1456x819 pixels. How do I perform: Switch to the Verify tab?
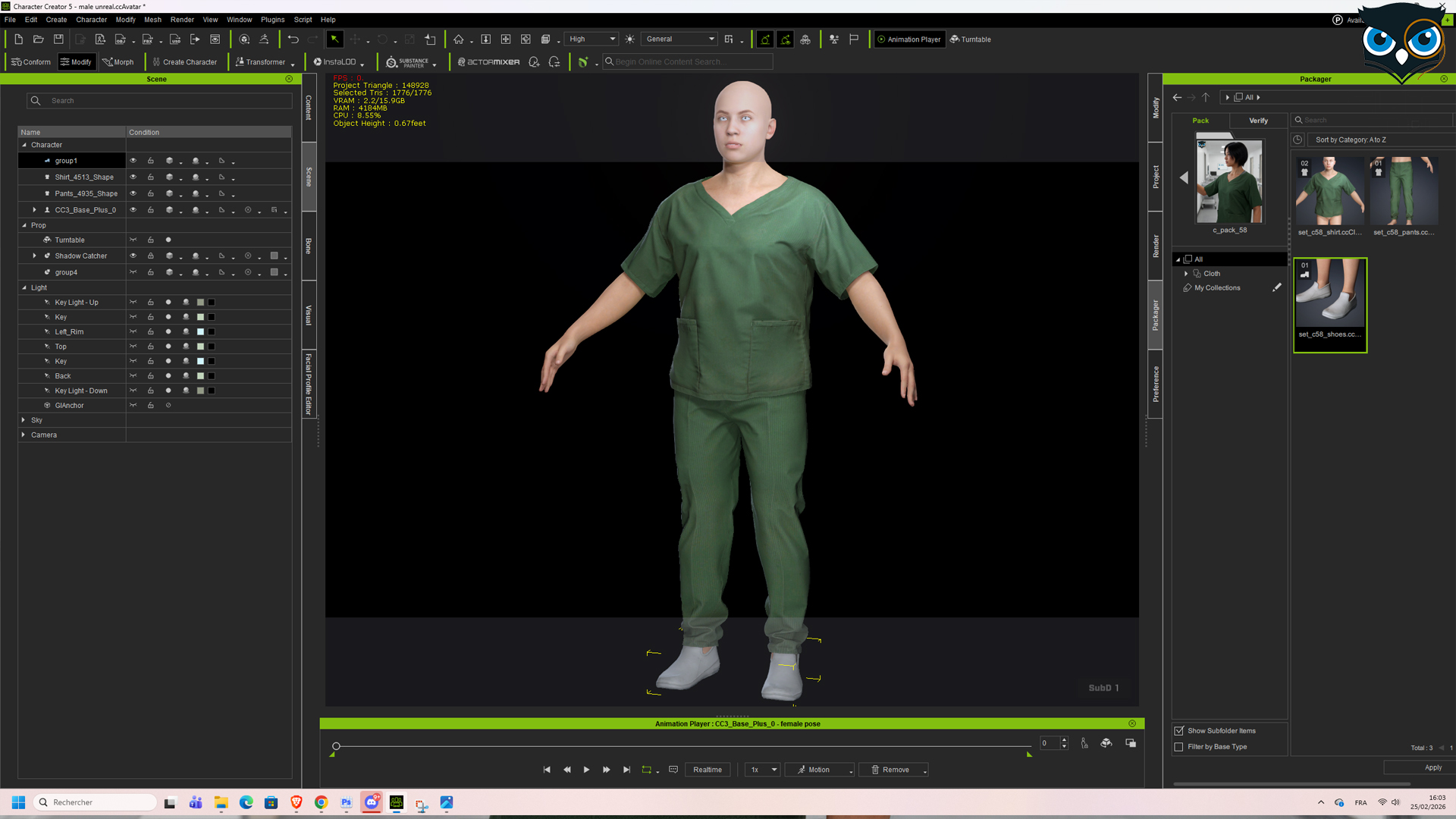(1258, 121)
